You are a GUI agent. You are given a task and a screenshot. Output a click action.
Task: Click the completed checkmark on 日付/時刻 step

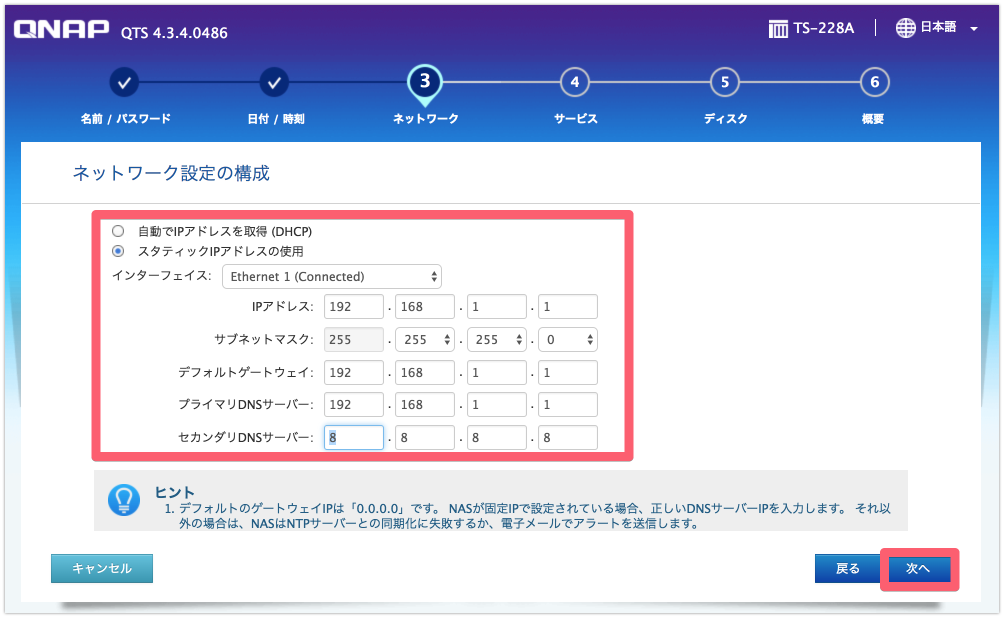274,83
